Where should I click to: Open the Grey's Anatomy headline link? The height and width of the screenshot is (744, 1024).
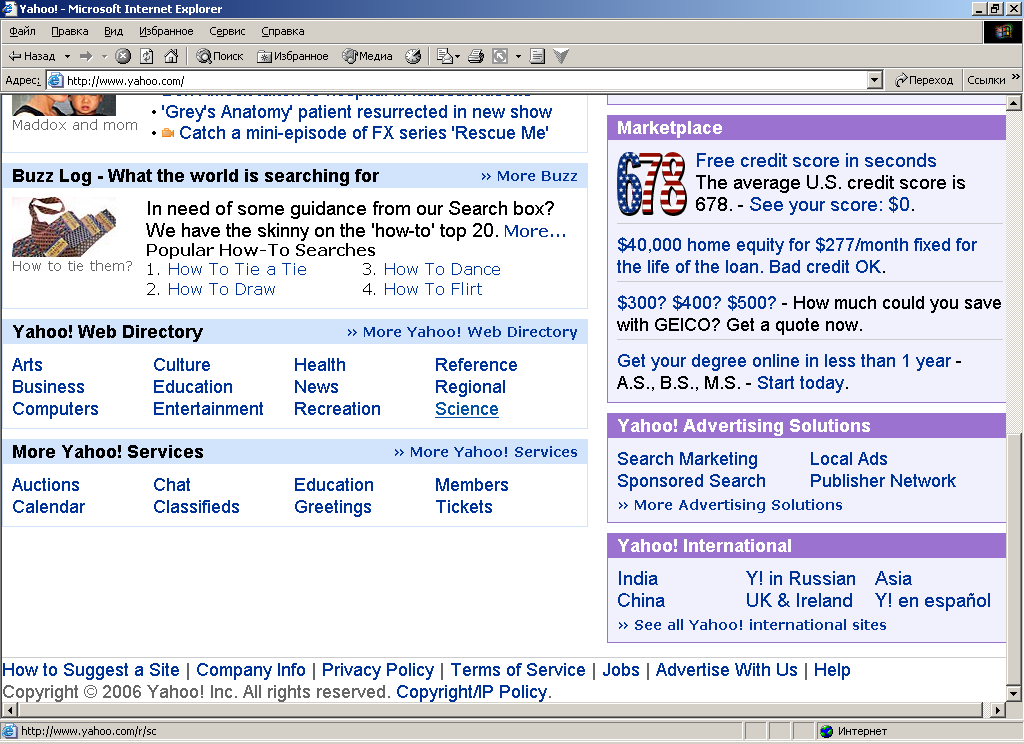click(357, 112)
